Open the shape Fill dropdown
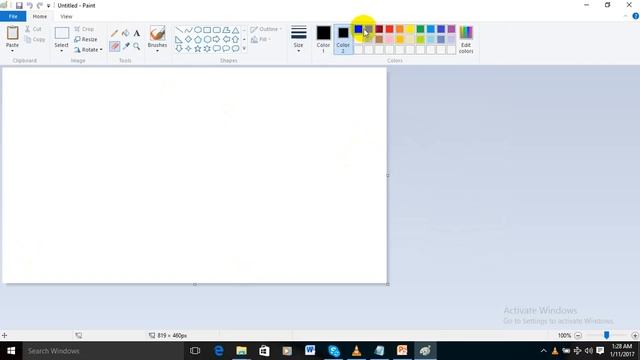 [260, 40]
